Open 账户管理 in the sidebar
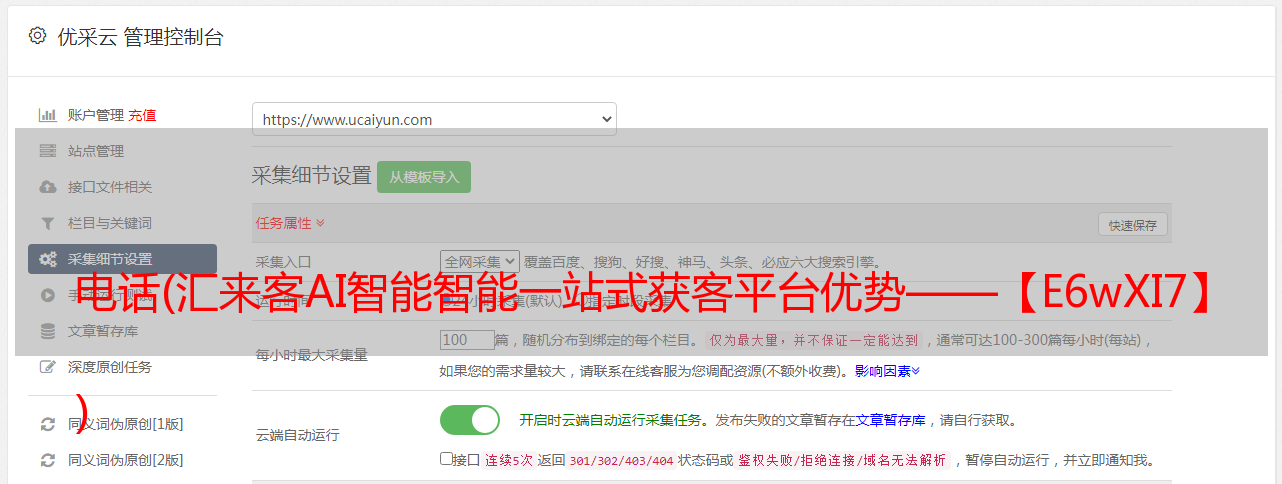 pyautogui.click(x=96, y=115)
